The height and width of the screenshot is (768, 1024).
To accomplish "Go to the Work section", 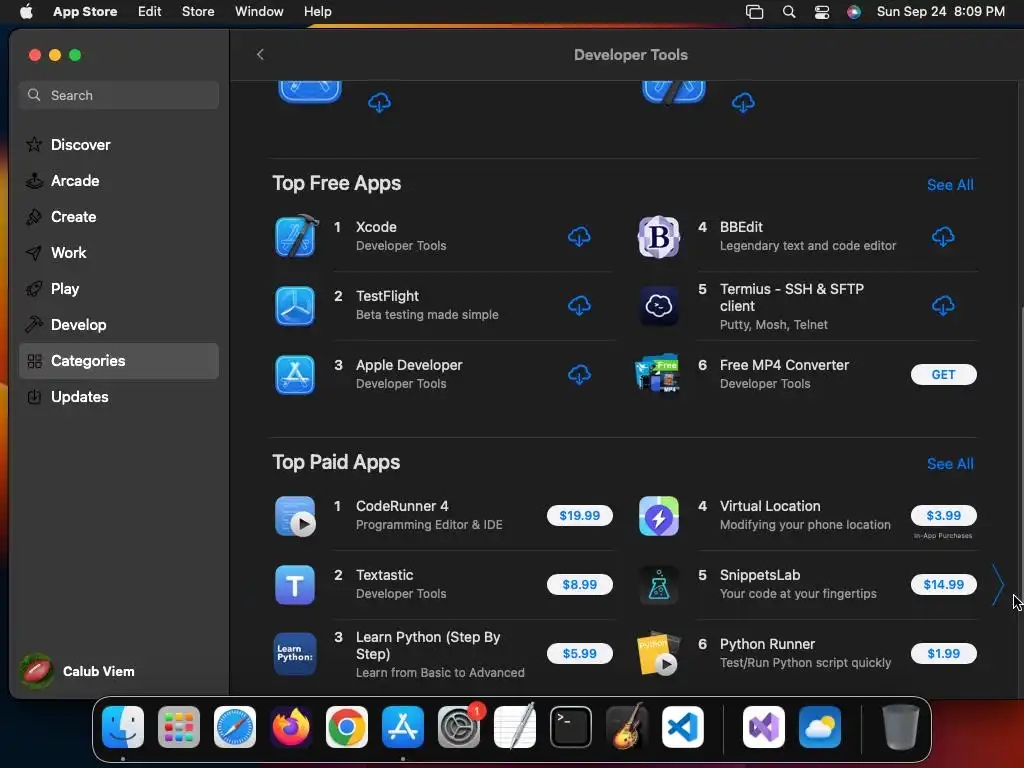I will pos(119,253).
